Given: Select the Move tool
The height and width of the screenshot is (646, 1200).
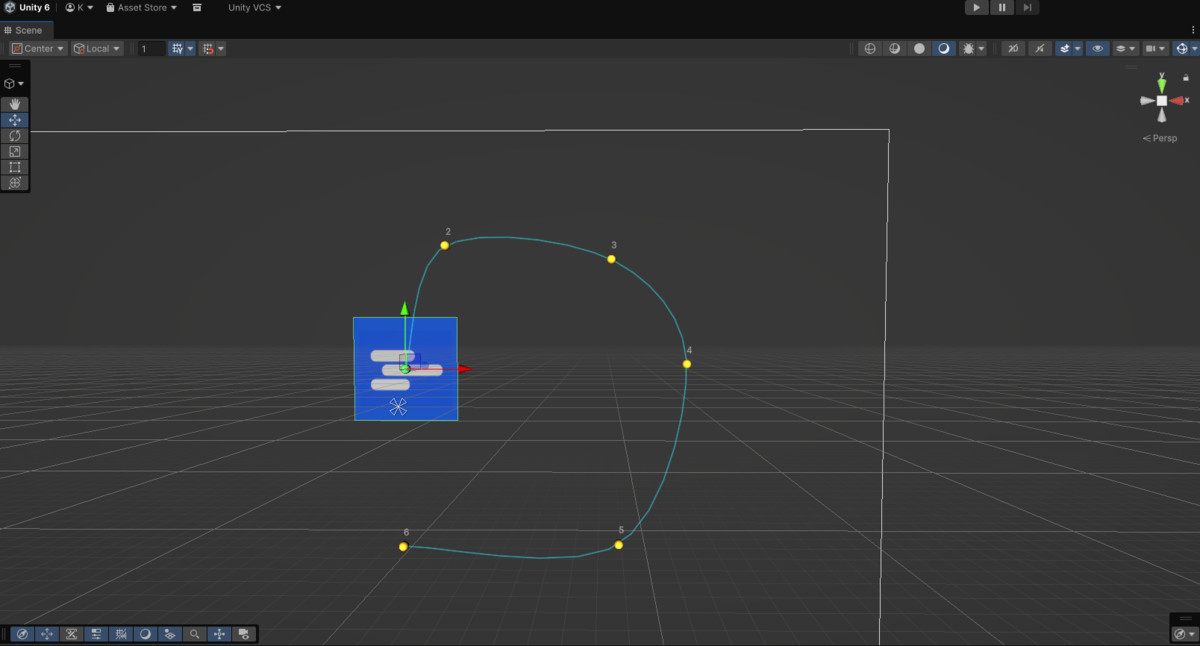Looking at the screenshot, I should pyautogui.click(x=15, y=120).
